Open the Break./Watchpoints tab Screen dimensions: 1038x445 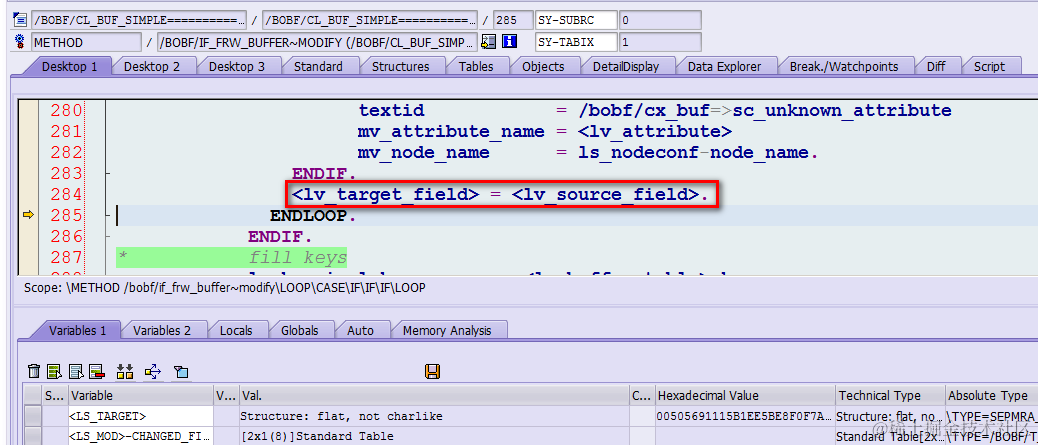click(844, 66)
